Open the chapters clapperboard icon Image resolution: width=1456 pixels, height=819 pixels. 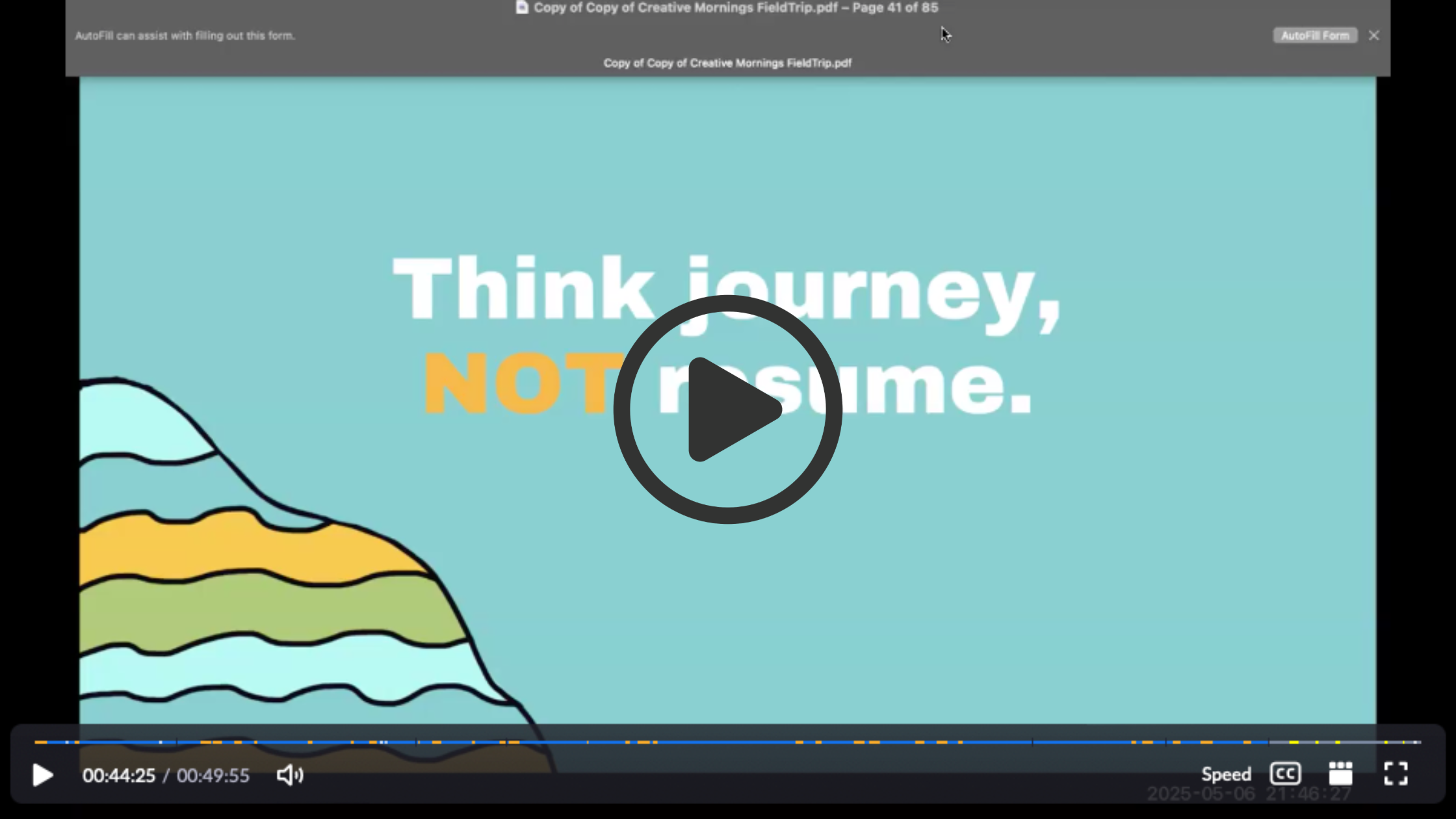[1340, 773]
